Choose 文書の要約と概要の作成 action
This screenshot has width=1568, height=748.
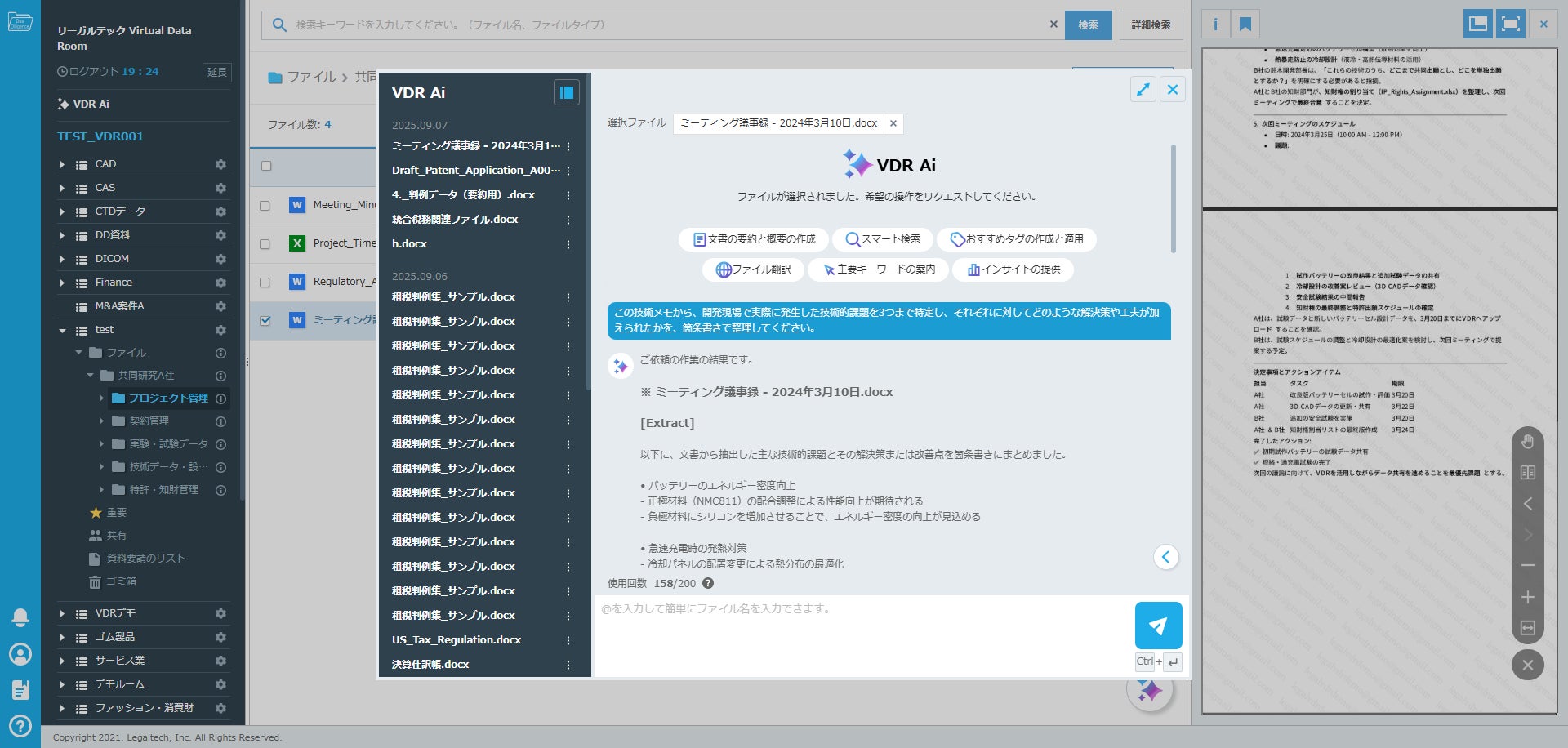click(x=753, y=239)
